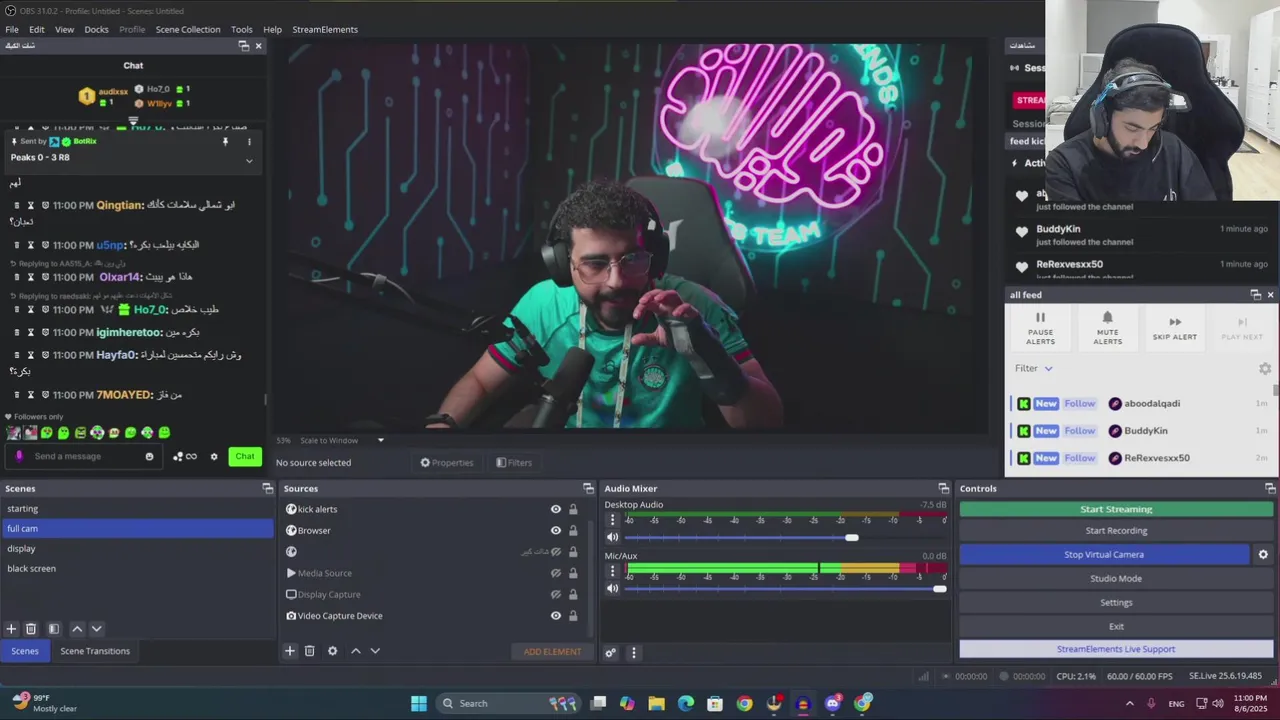Open audio mixer three-dot menu at bottom
The width and height of the screenshot is (1280, 720).
point(633,653)
